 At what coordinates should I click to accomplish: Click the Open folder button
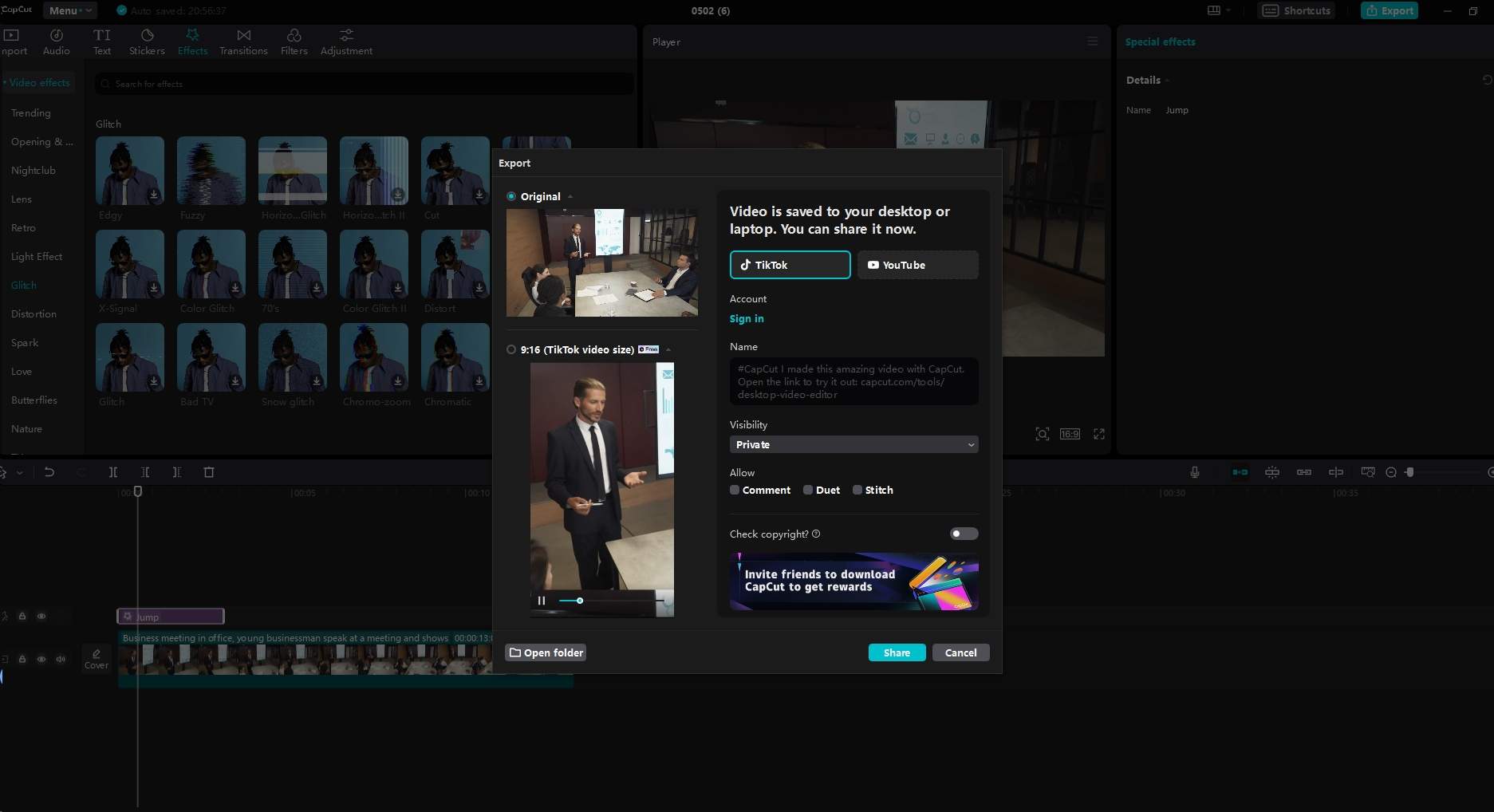(x=546, y=652)
